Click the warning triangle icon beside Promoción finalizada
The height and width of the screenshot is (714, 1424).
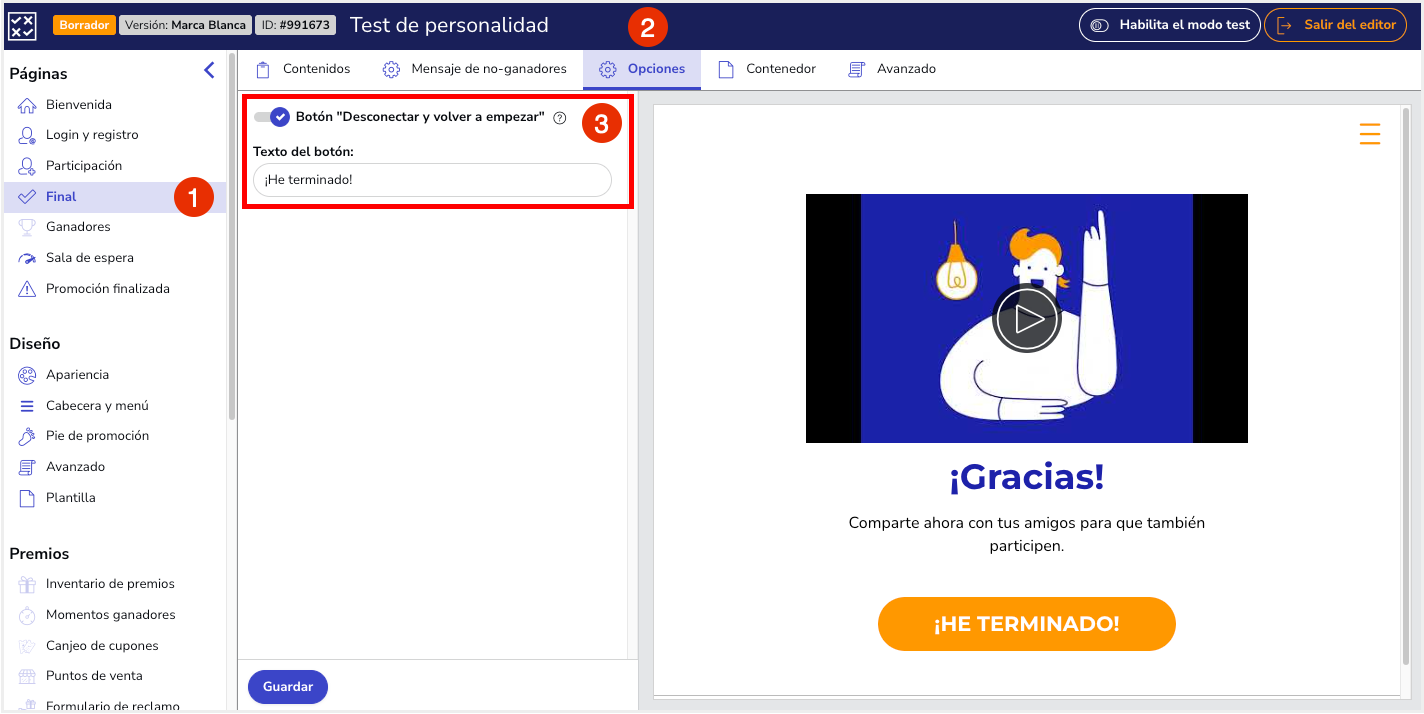pyautogui.click(x=27, y=289)
